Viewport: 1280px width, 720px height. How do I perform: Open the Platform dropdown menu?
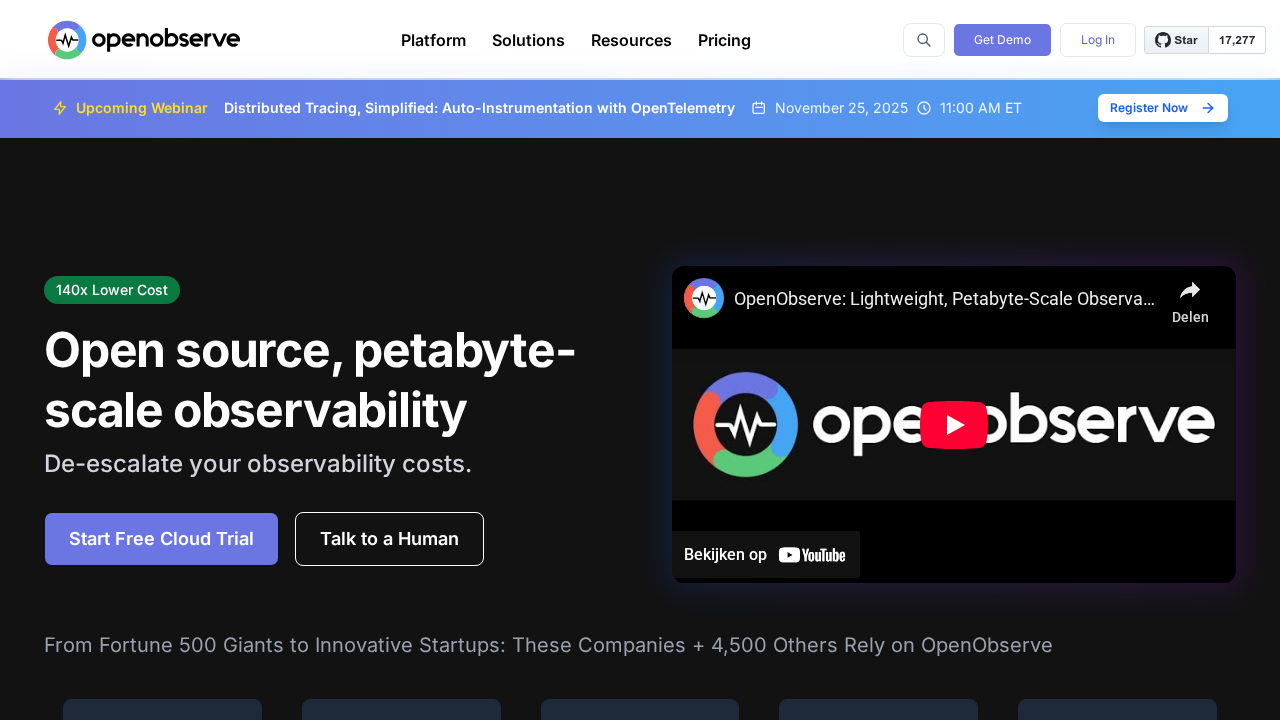433,40
